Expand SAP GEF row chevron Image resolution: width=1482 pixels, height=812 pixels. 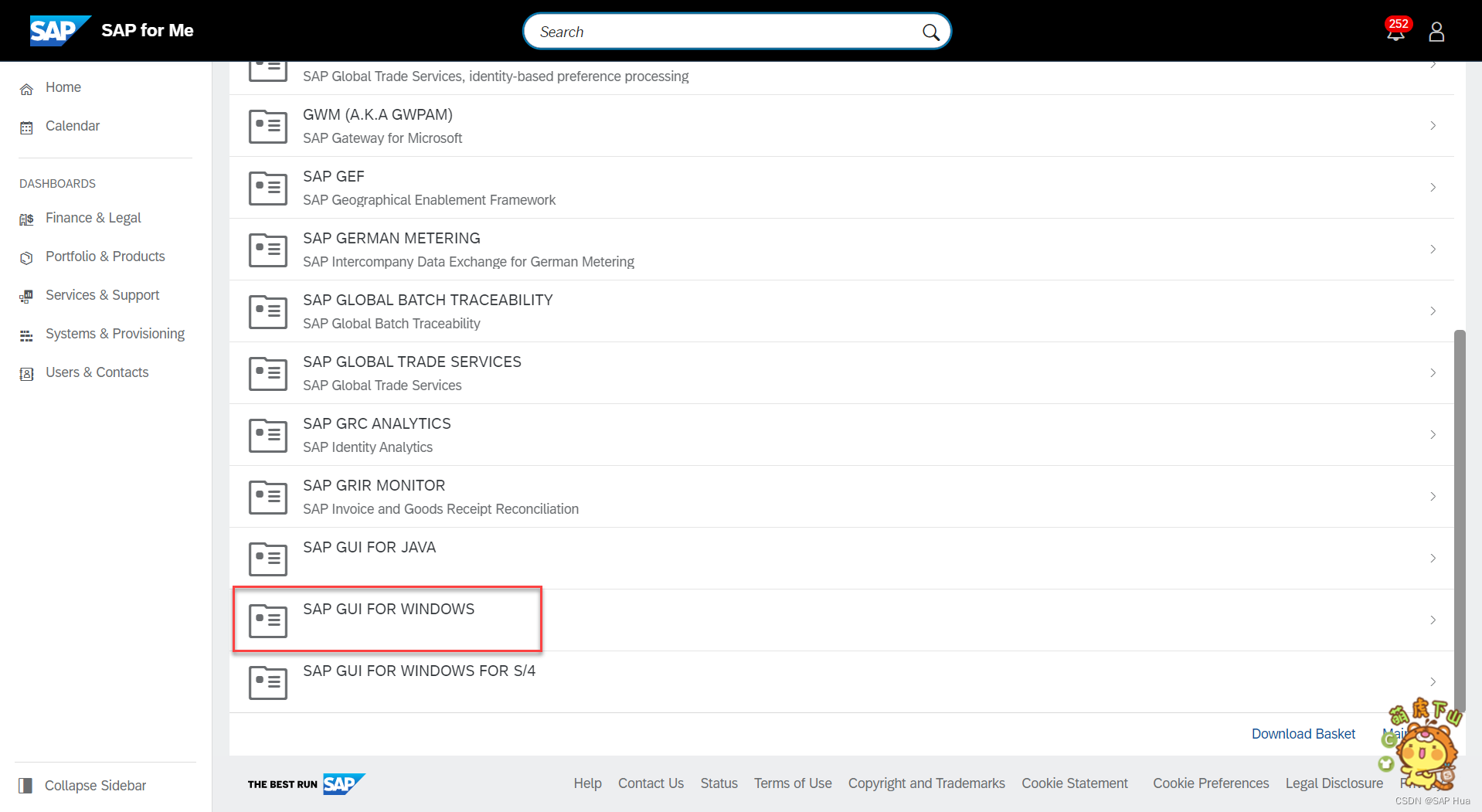pyautogui.click(x=1433, y=188)
